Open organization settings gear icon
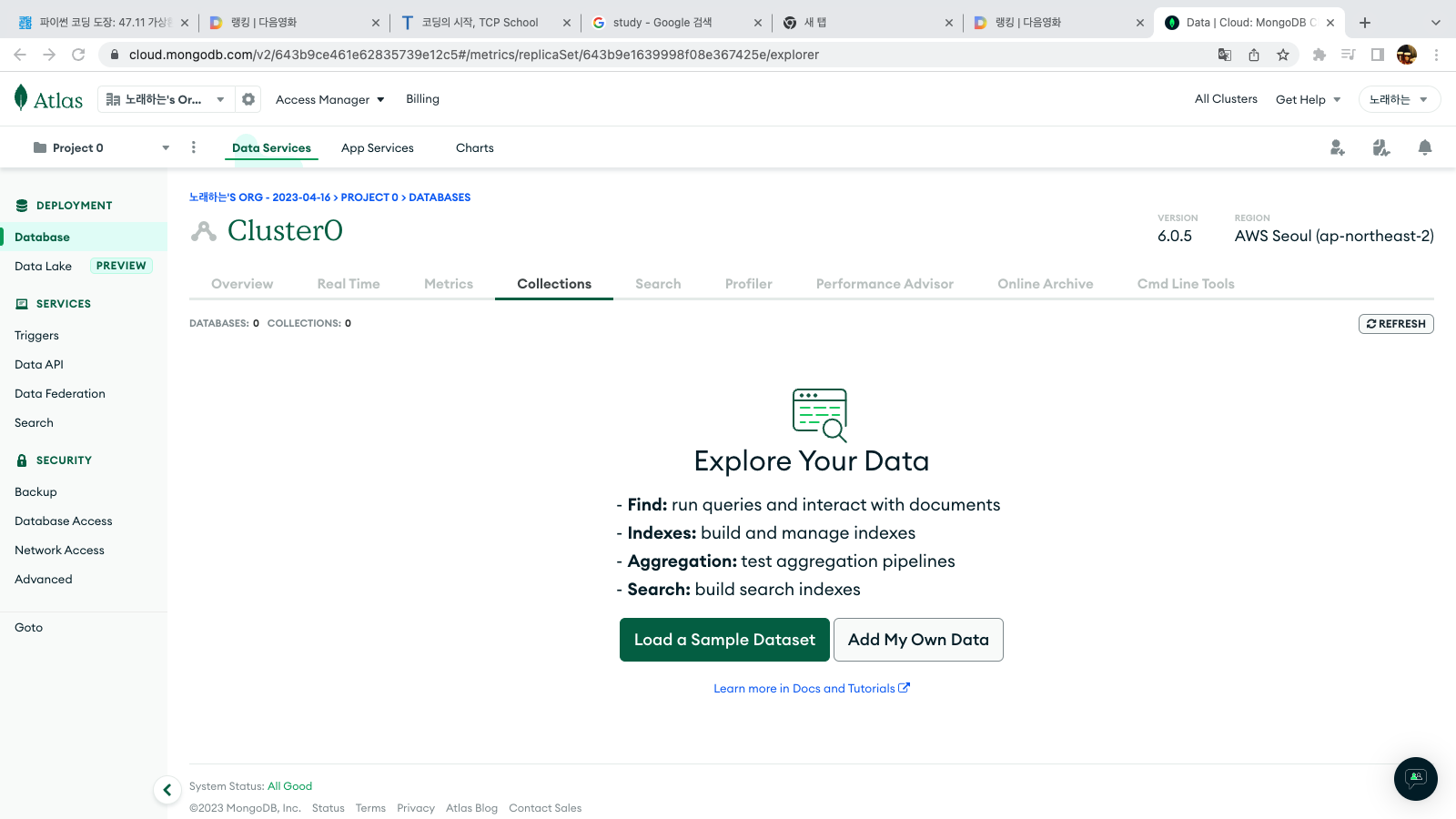 pos(248,99)
